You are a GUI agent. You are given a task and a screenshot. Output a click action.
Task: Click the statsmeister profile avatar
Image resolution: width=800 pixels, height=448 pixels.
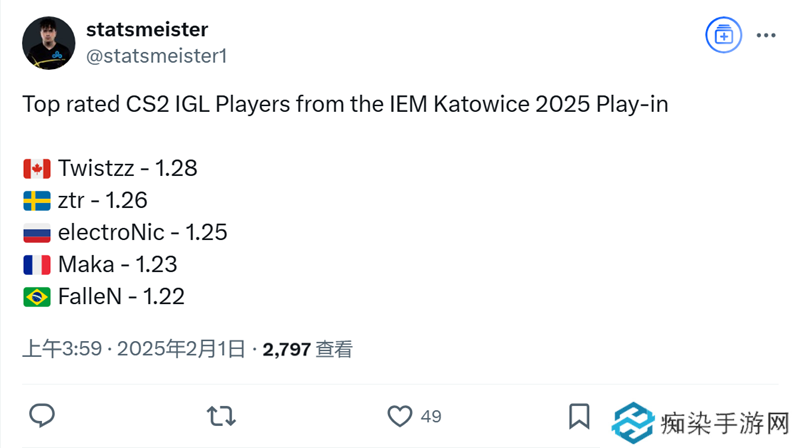(x=47, y=43)
